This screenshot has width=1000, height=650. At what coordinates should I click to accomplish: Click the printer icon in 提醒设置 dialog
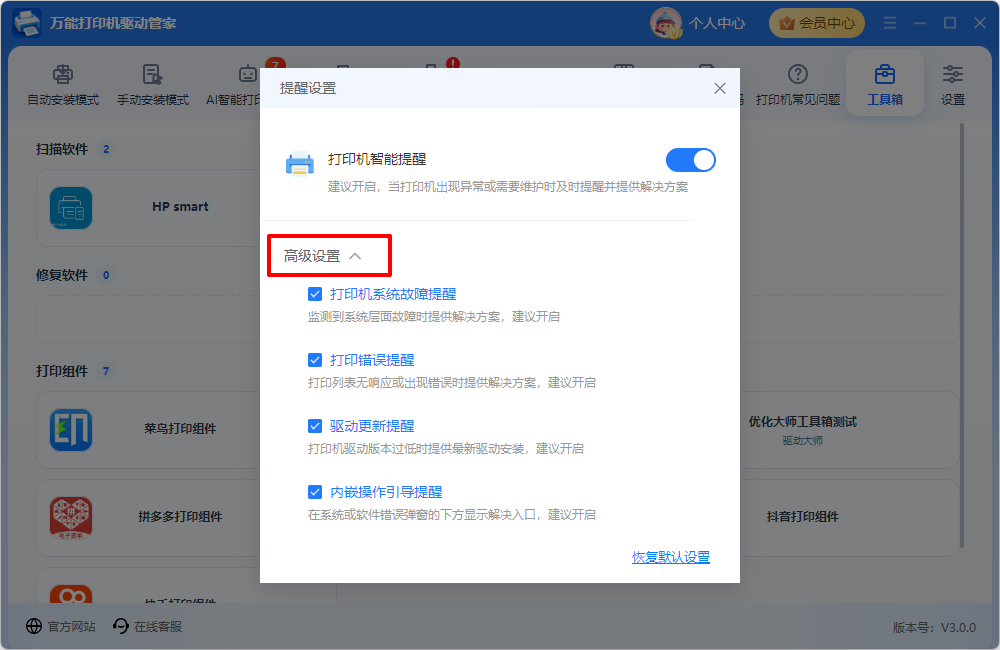299,164
